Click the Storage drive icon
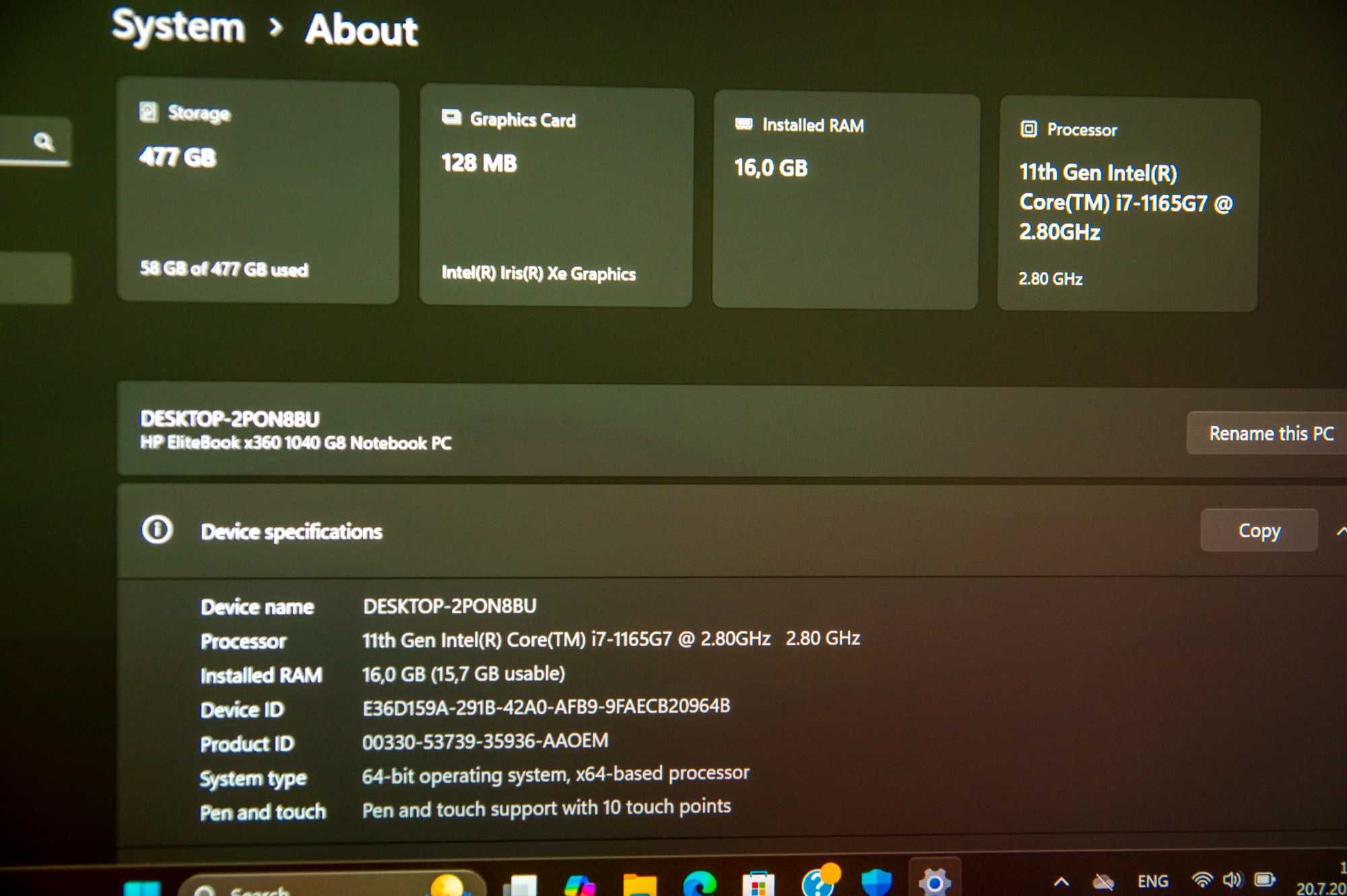 148,111
